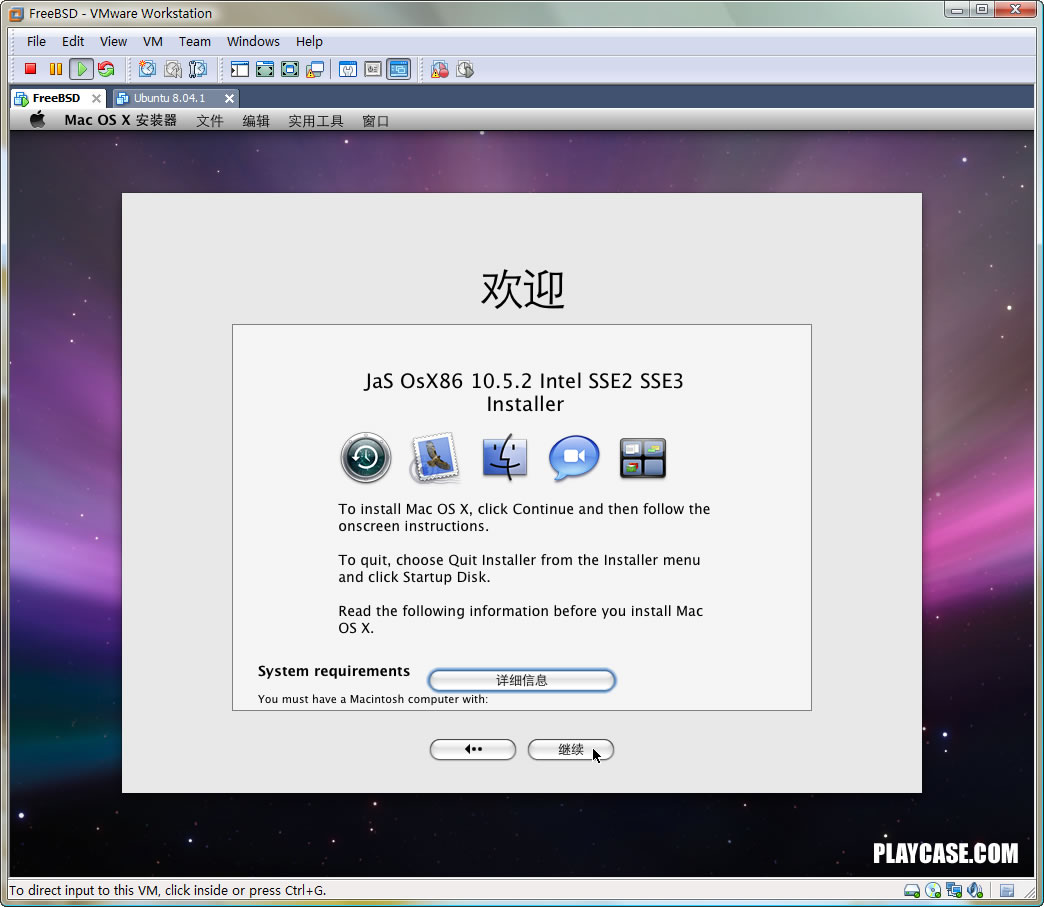Close the Ubuntu 8.04.1 tab

[x=229, y=99]
